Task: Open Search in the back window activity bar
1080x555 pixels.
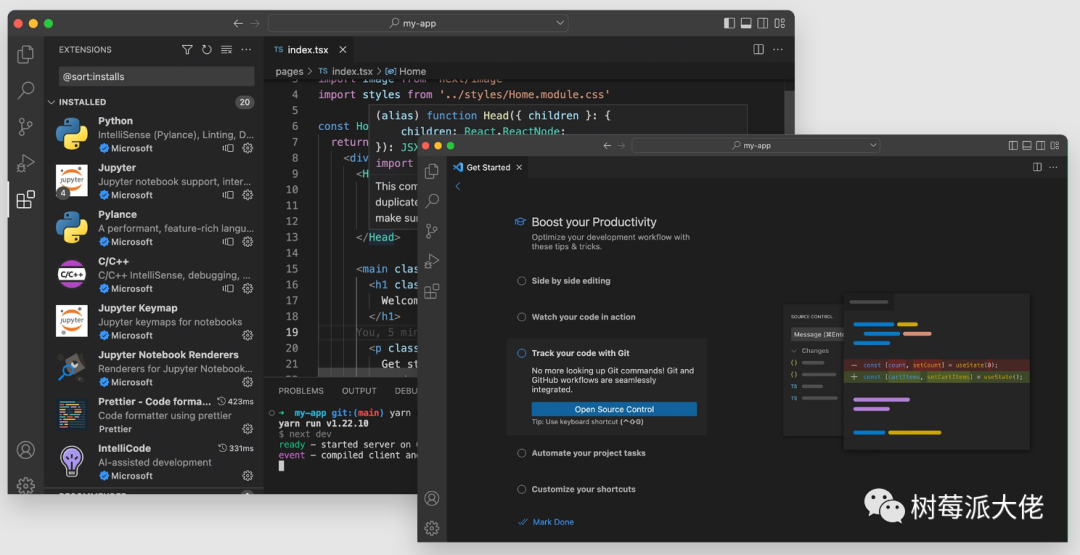Action: tap(25, 90)
